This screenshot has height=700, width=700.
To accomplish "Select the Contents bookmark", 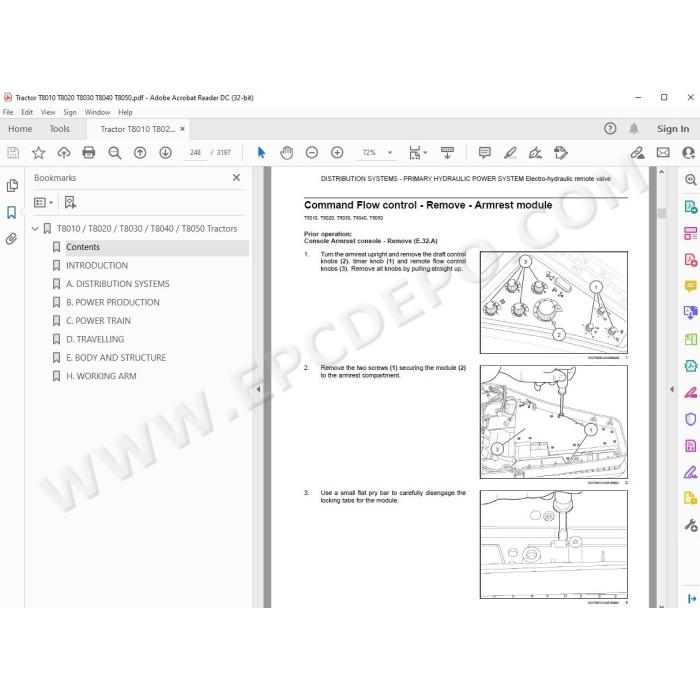I will [83, 247].
